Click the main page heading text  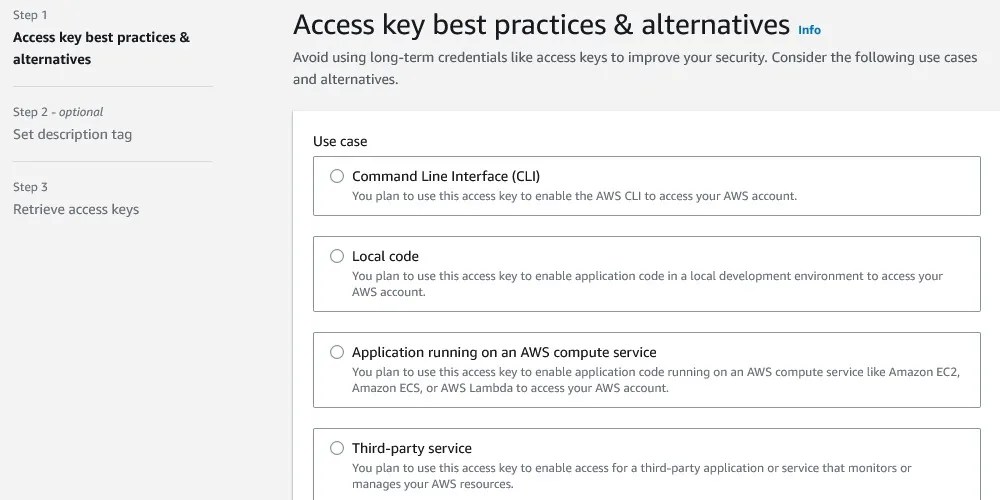click(x=541, y=24)
